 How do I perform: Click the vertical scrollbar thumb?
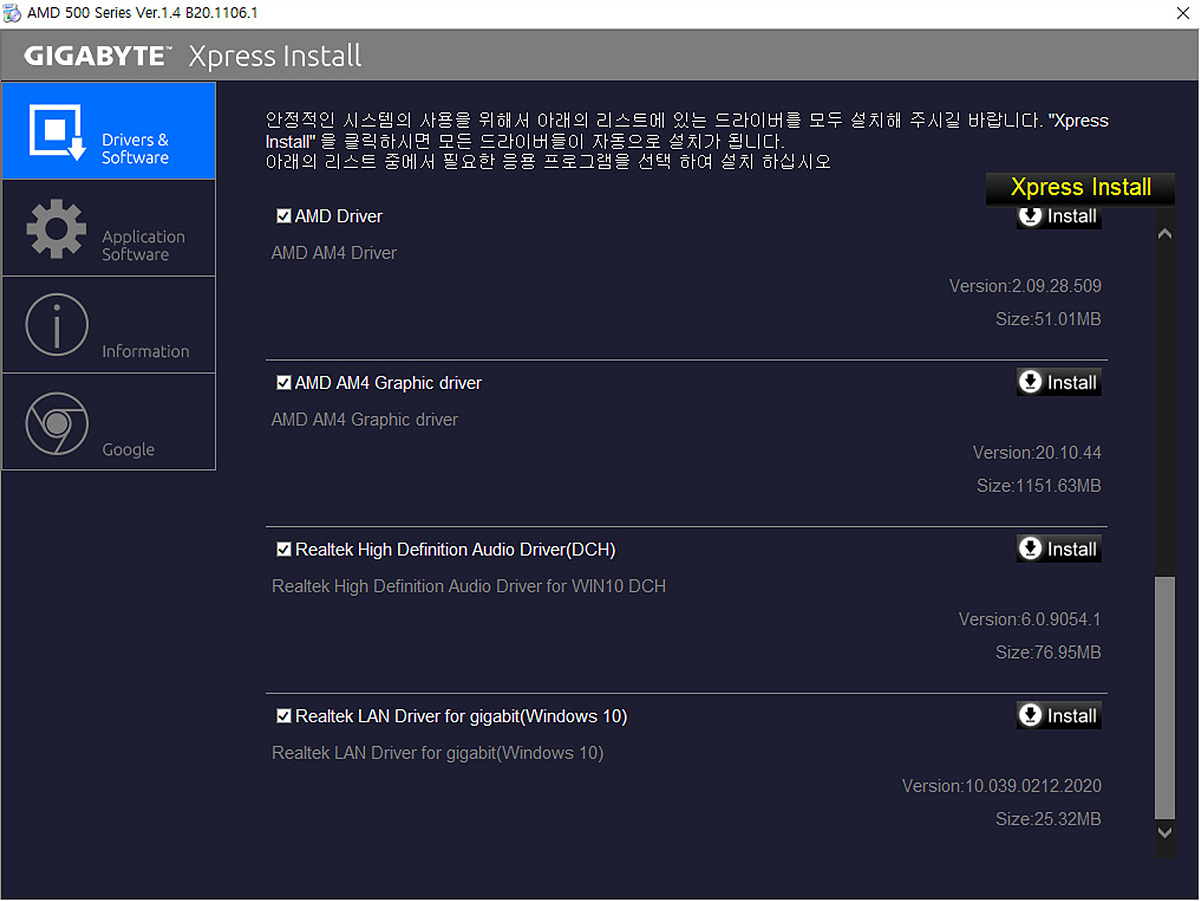[x=1164, y=698]
